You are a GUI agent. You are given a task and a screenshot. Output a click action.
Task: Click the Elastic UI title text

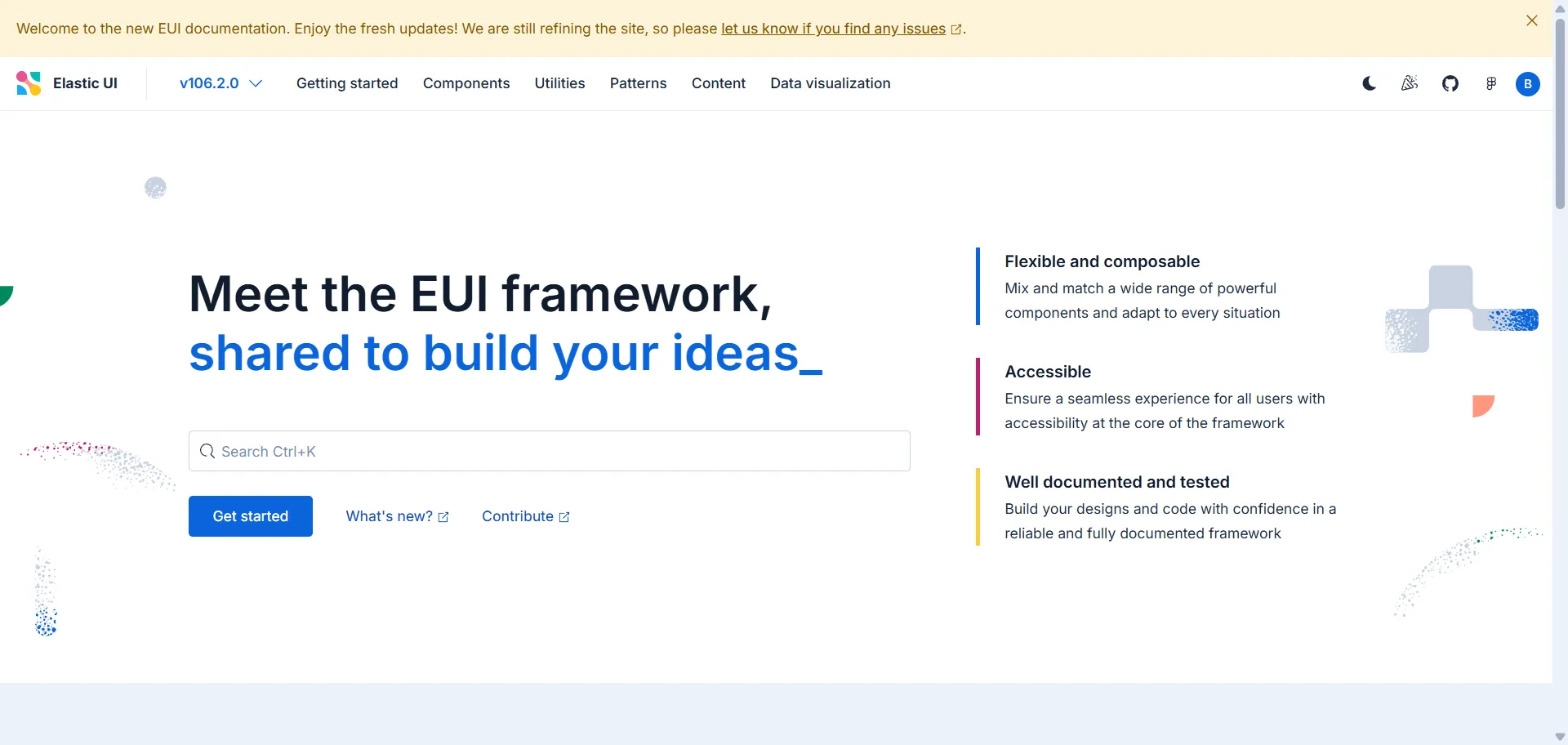coord(85,83)
